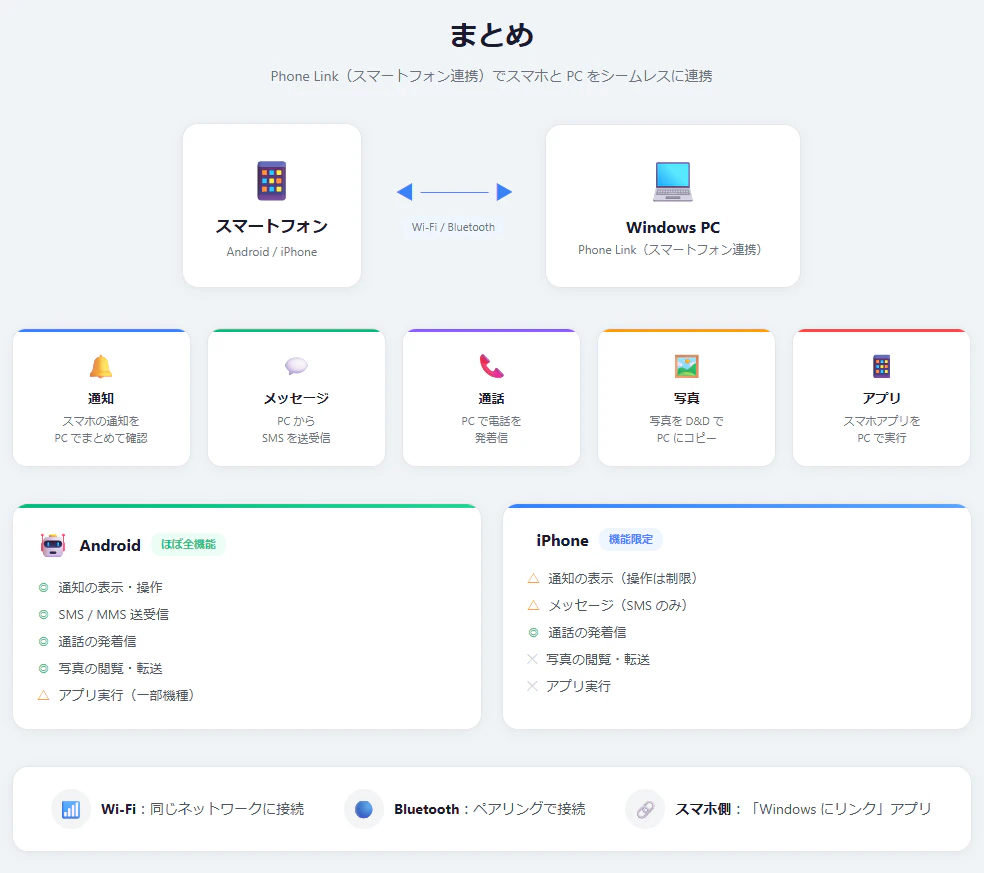Select the Windows PC card heading

click(673, 227)
